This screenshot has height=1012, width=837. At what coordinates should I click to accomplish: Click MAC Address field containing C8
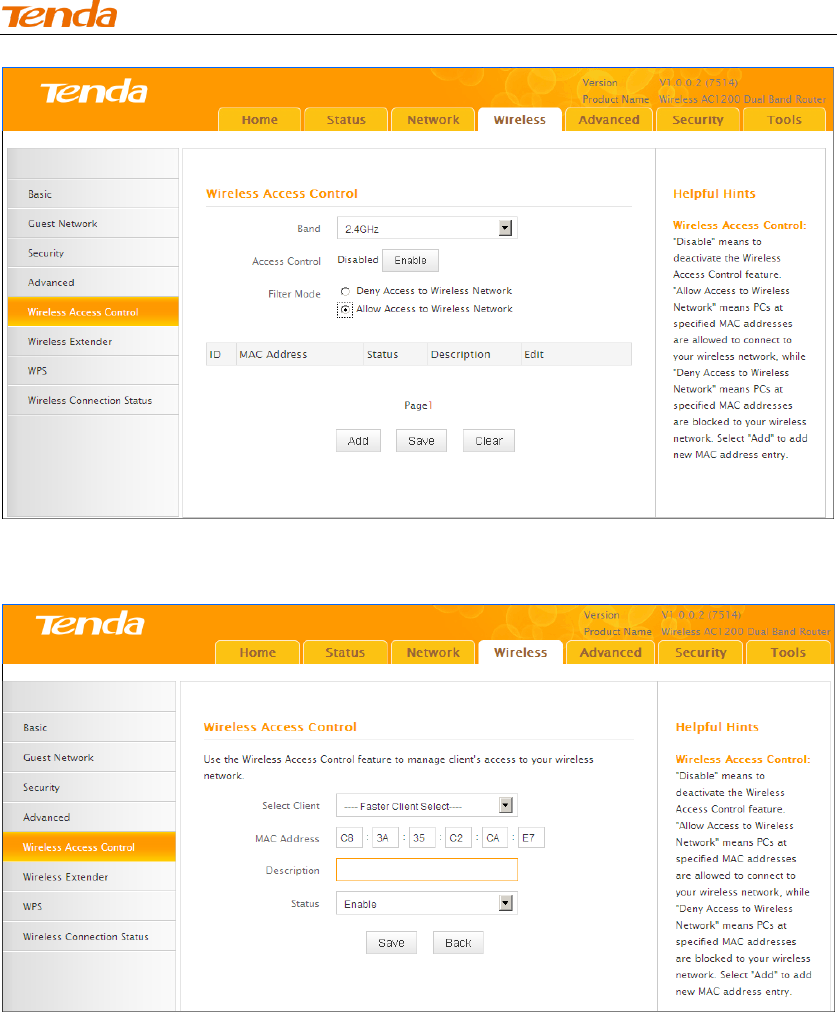349,838
